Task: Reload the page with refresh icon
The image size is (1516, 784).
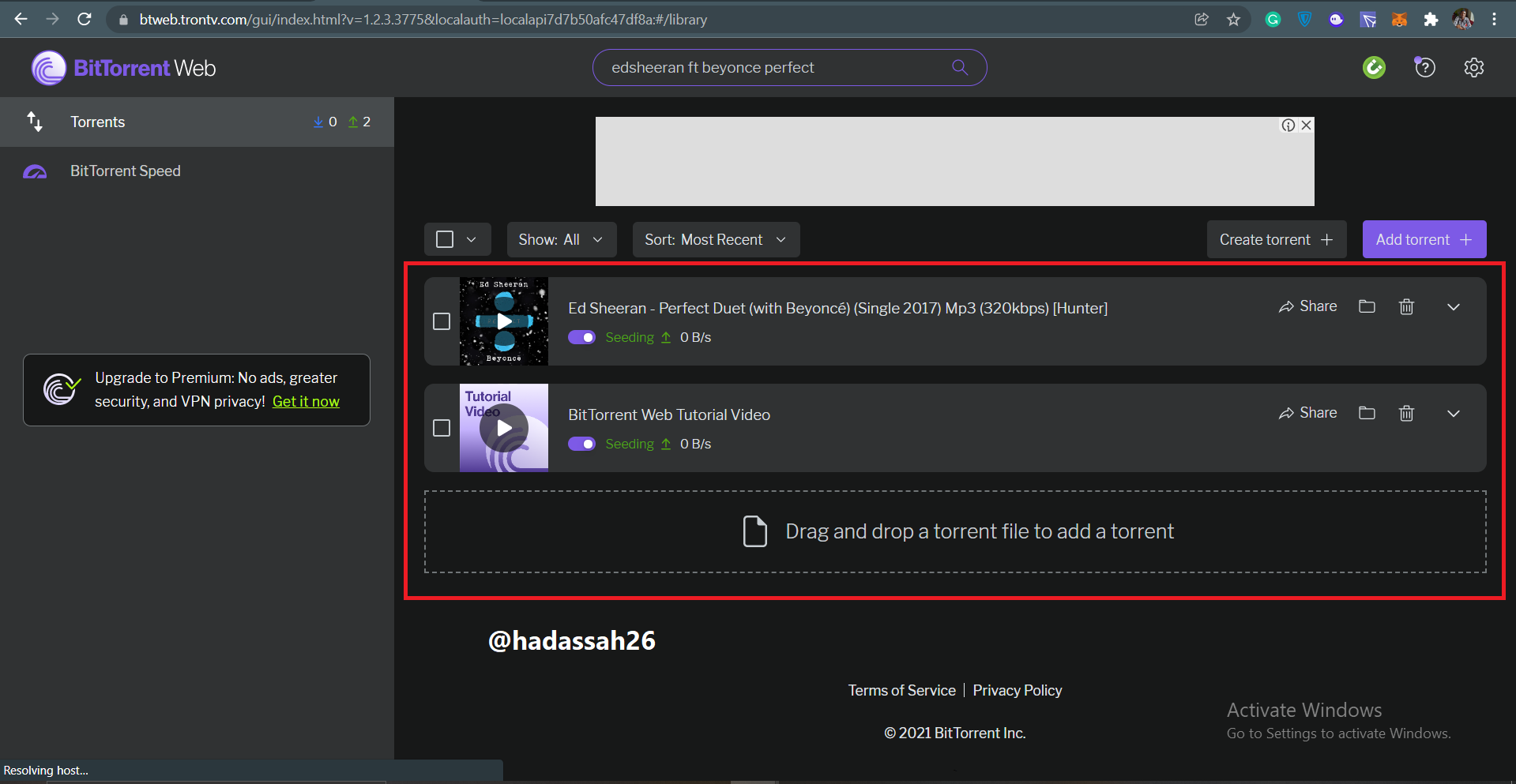Action: tap(84, 19)
